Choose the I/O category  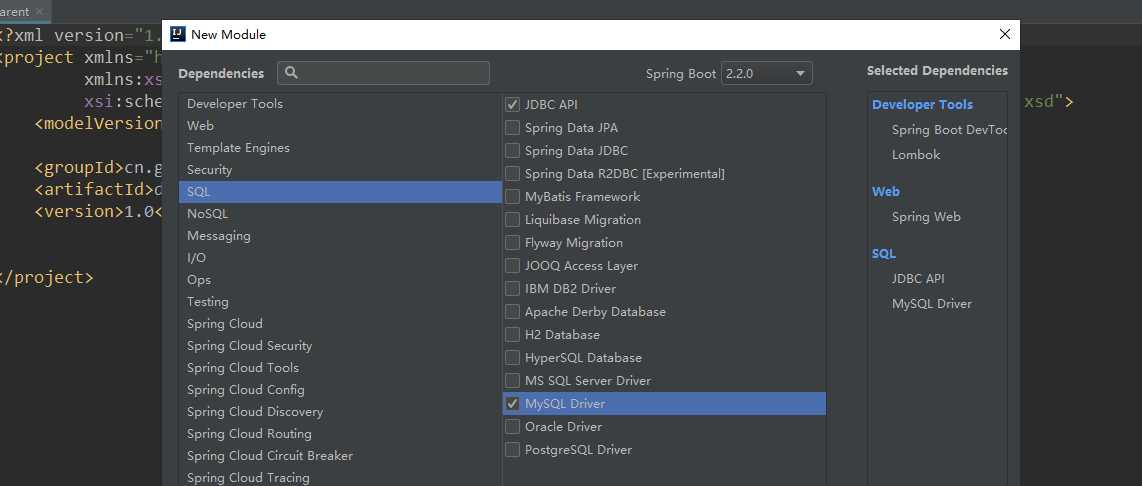[340, 257]
